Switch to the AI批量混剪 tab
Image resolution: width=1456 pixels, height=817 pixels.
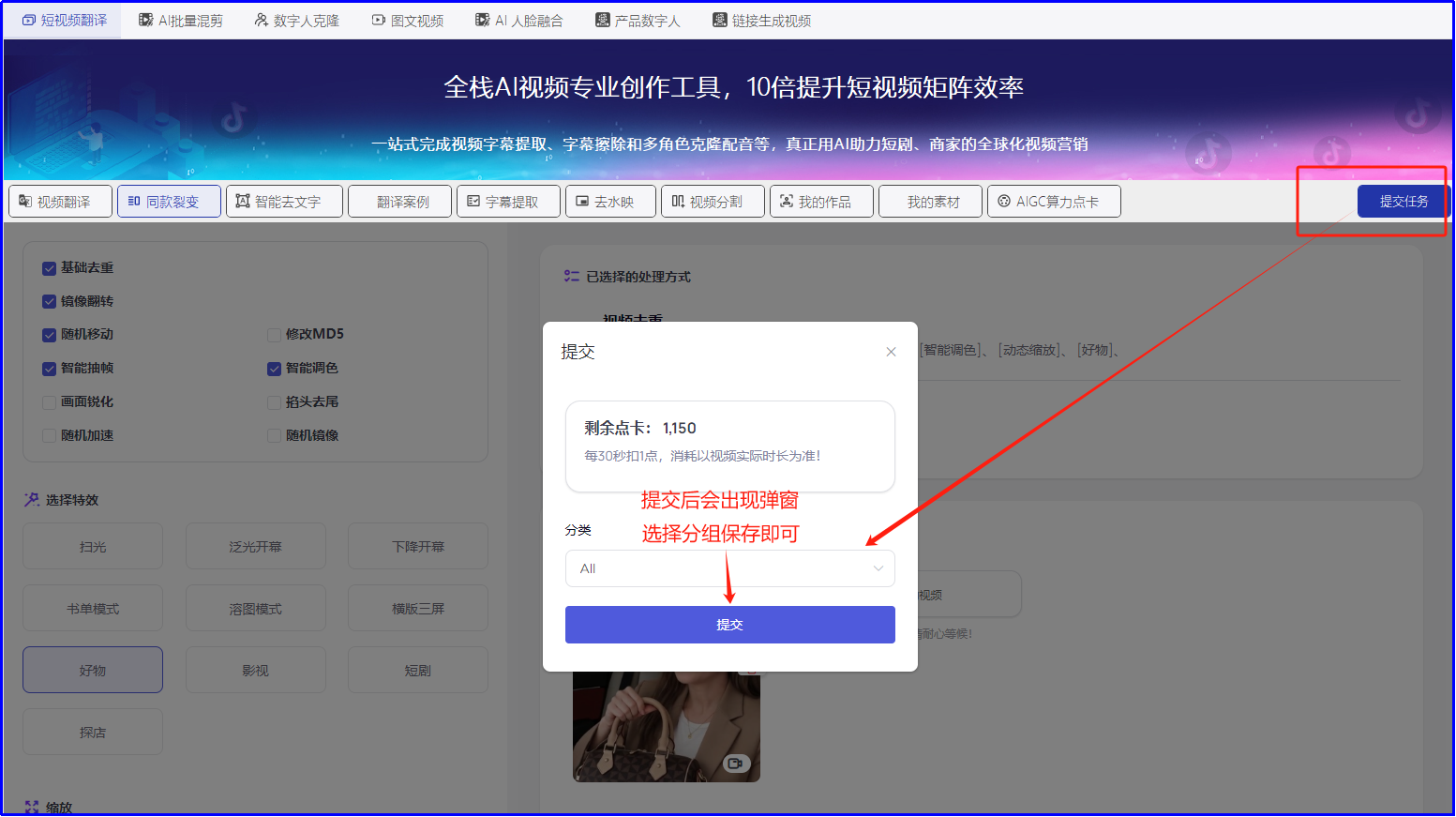pyautogui.click(x=181, y=21)
